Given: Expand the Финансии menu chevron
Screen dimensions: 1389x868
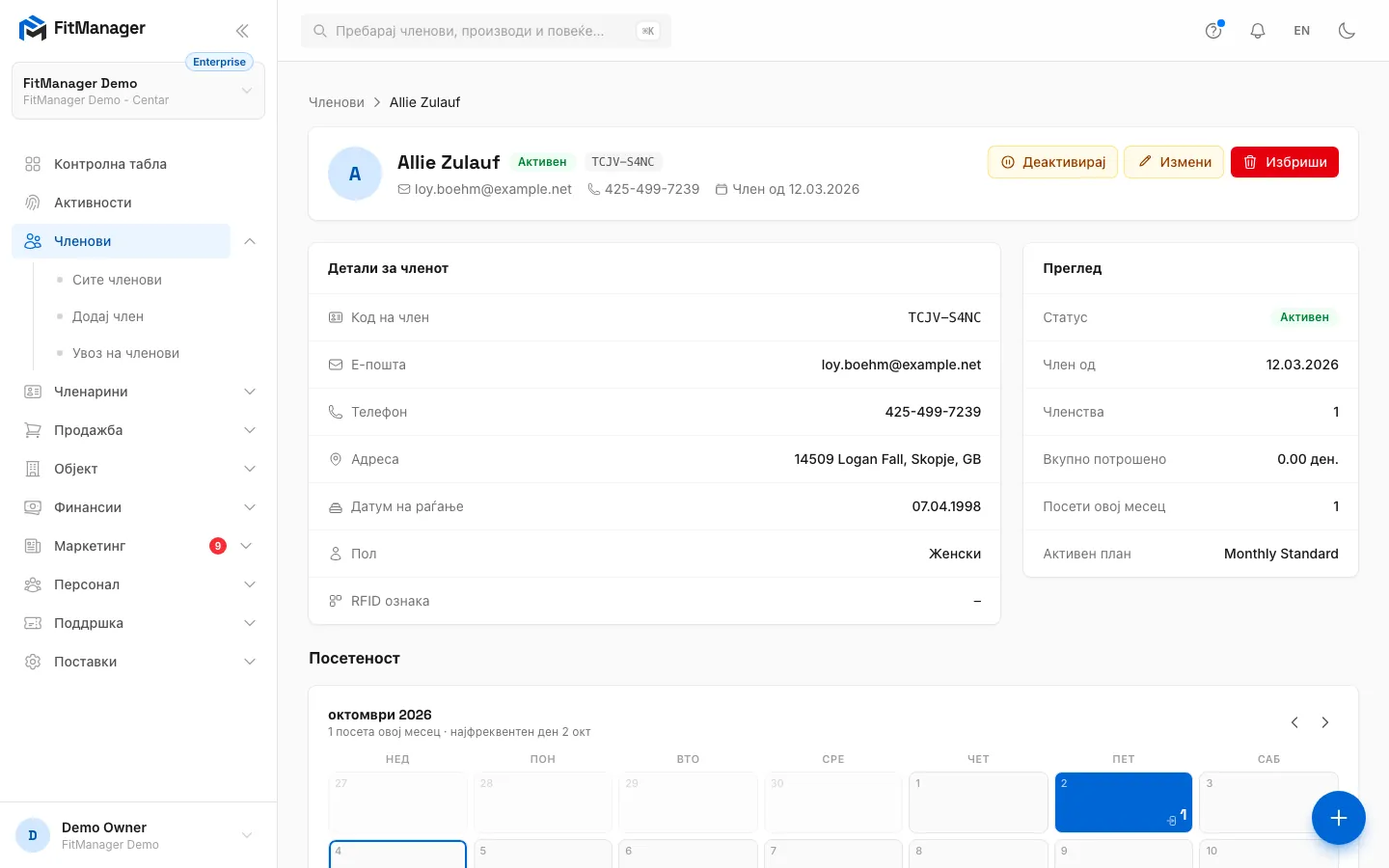Looking at the screenshot, I should [x=250, y=507].
